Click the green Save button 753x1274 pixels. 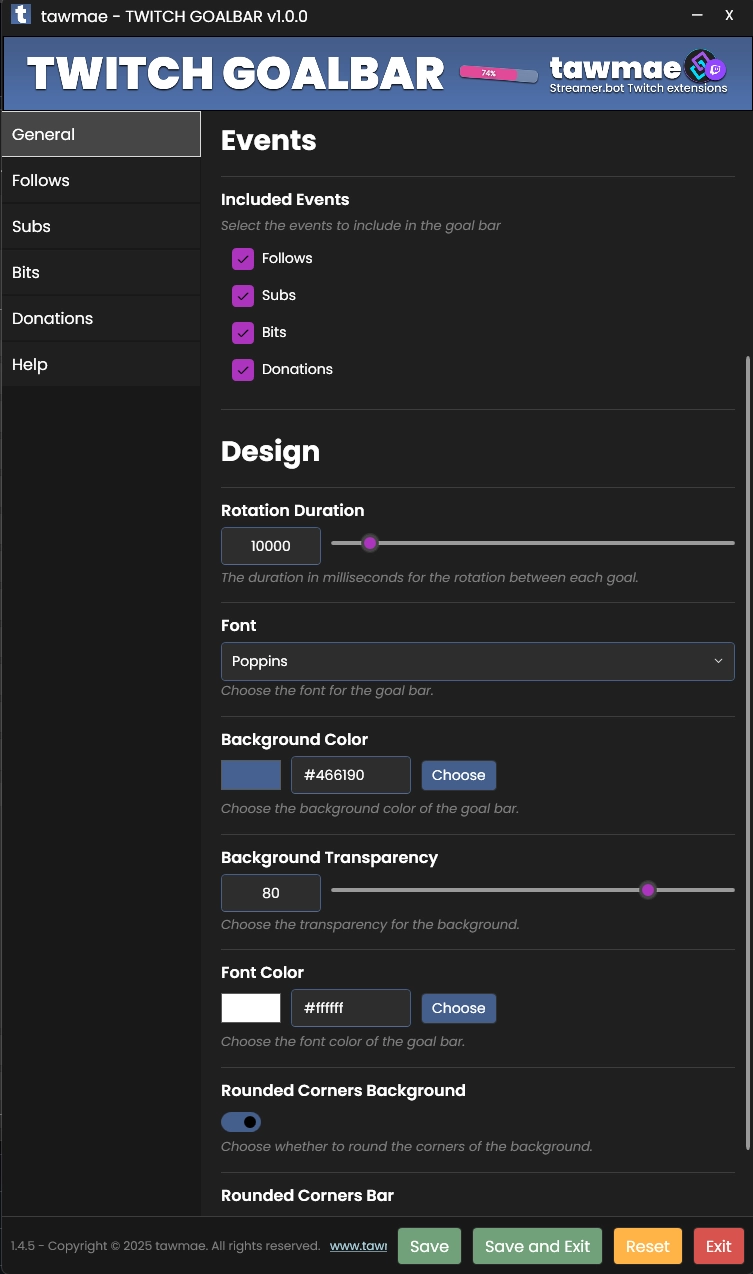pos(429,1246)
